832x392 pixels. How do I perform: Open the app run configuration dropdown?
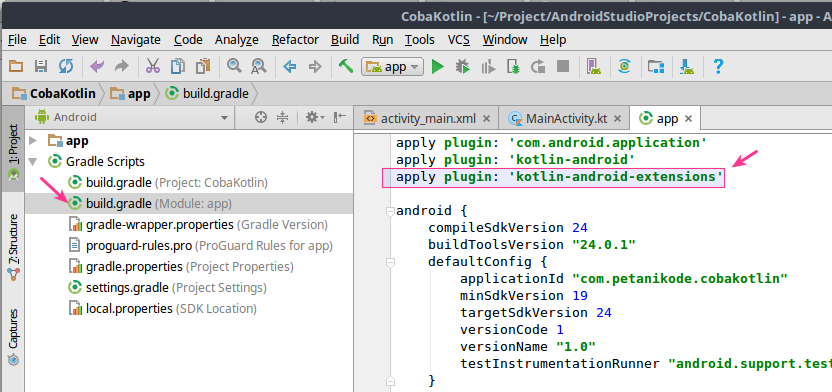[x=392, y=66]
